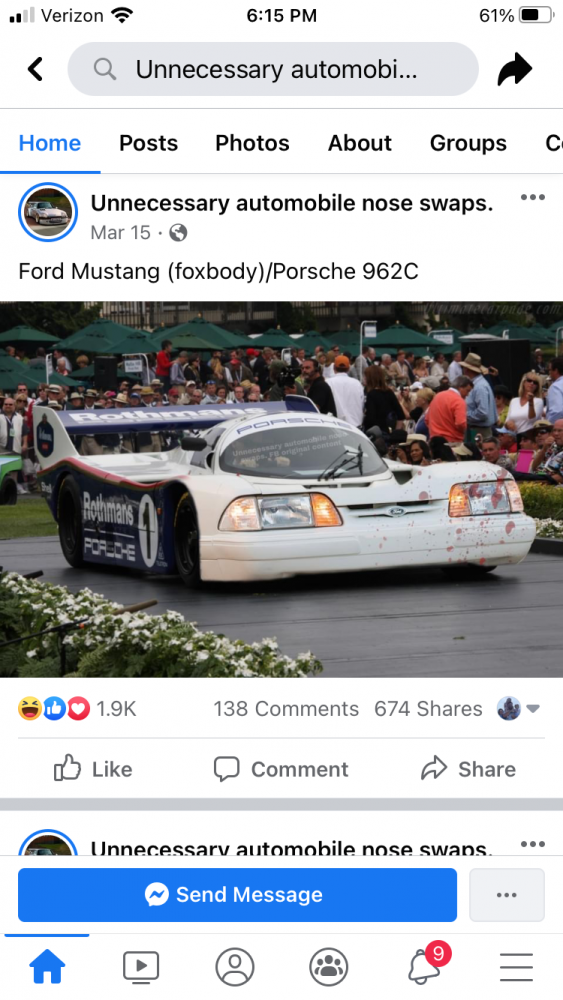Tap the back arrow in the header
The height and width of the screenshot is (1000, 563).
point(36,69)
